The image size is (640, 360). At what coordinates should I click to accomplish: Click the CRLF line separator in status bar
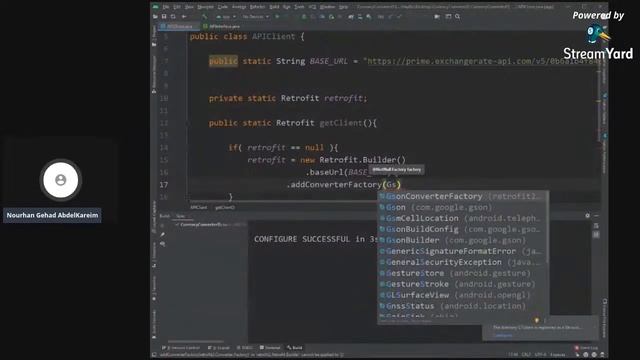tap(526, 355)
